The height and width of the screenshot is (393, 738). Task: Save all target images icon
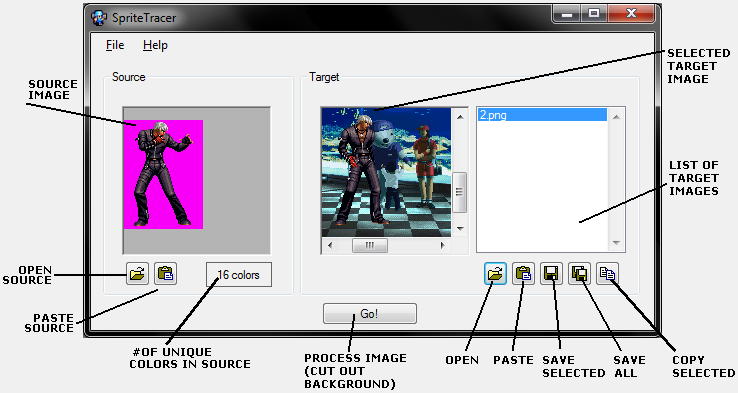(x=579, y=273)
